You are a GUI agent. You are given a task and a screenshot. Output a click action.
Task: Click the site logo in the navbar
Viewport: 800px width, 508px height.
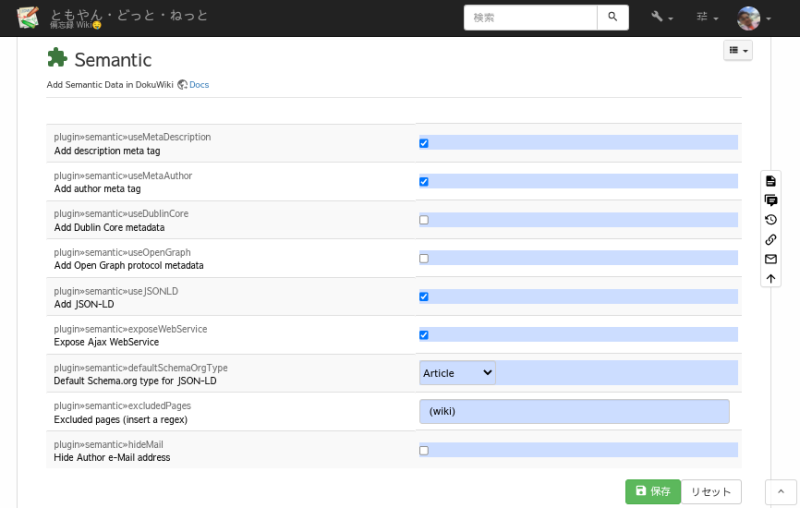pos(28,17)
